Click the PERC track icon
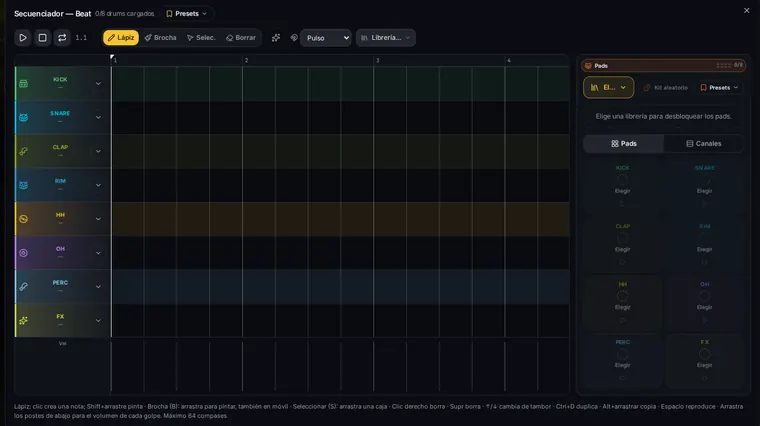Screen dimensions: 760x426 pyautogui.click(x=23, y=286)
